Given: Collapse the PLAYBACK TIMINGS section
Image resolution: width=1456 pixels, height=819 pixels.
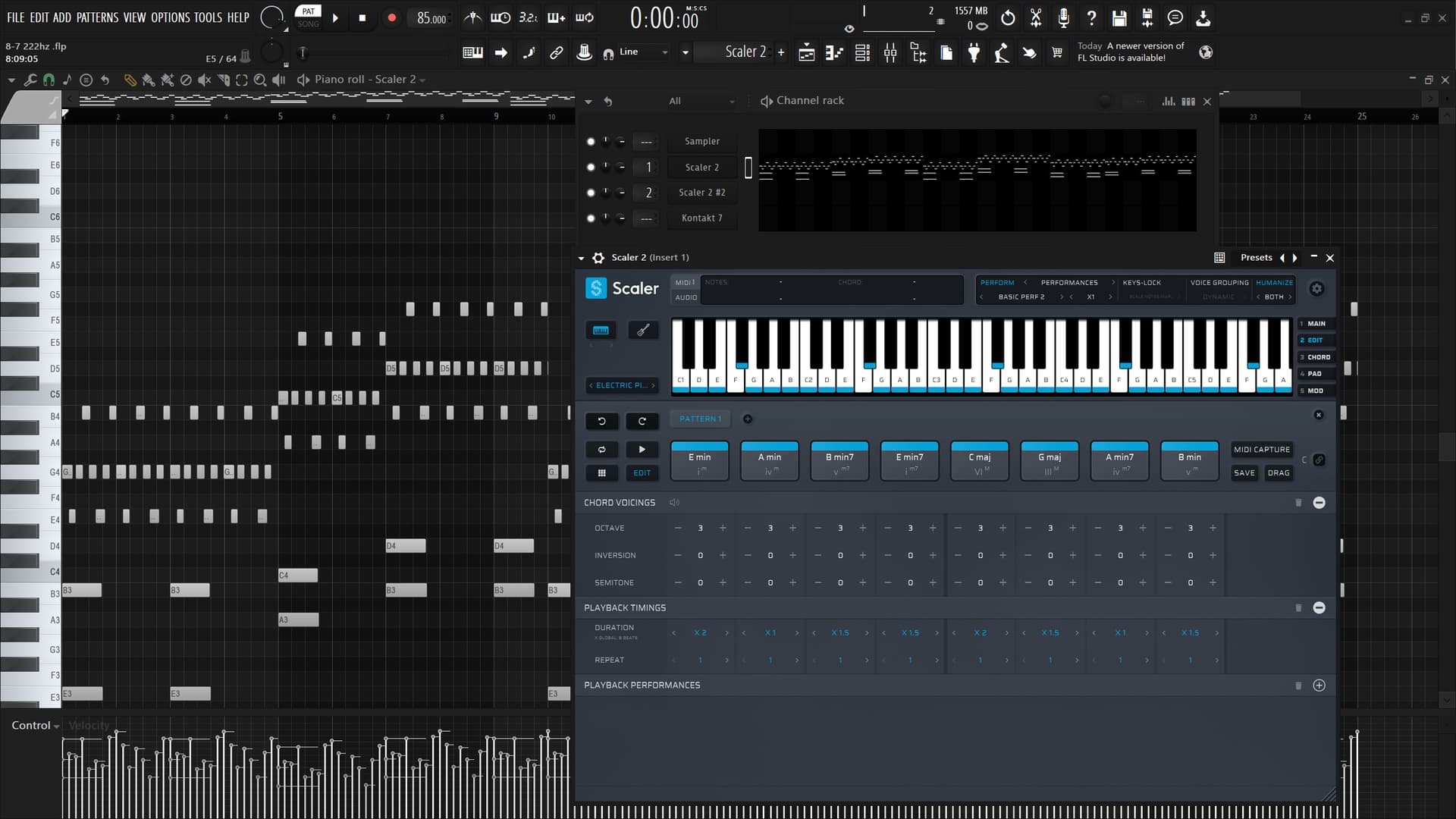Looking at the screenshot, I should [1319, 608].
